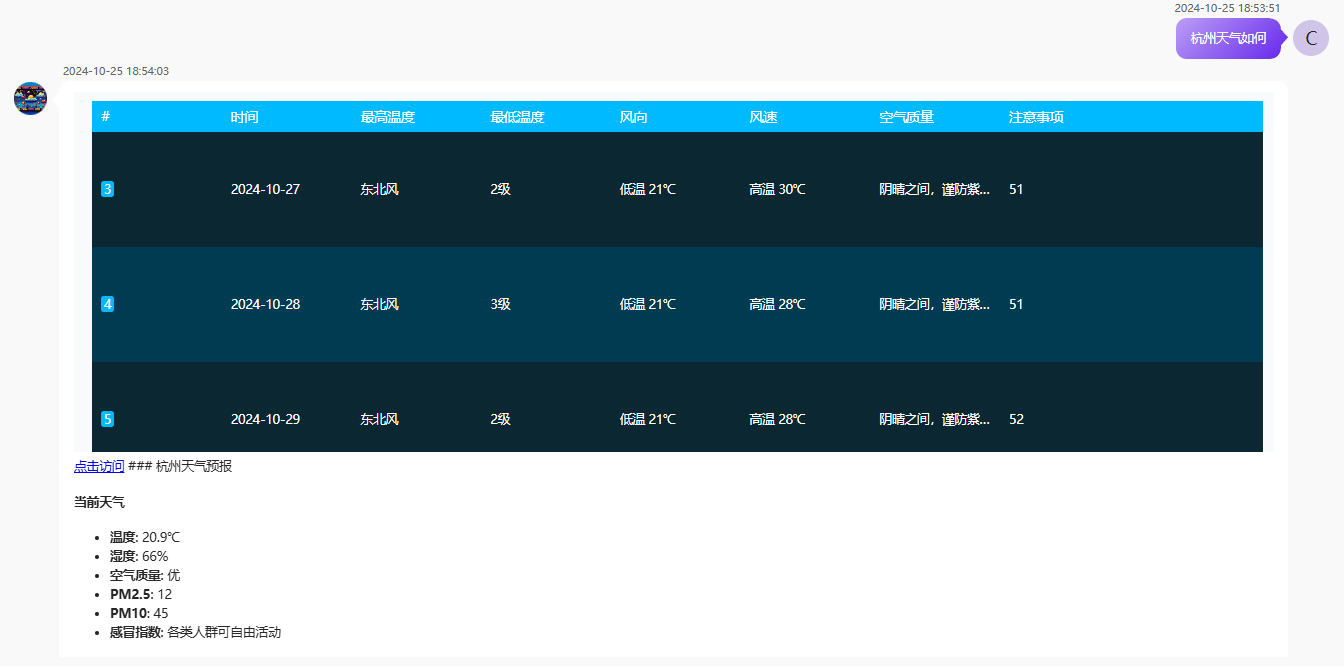Screen dimensions: 1344x666
Task: Click the 杭州天气如何 message bubble
Action: [1227, 38]
